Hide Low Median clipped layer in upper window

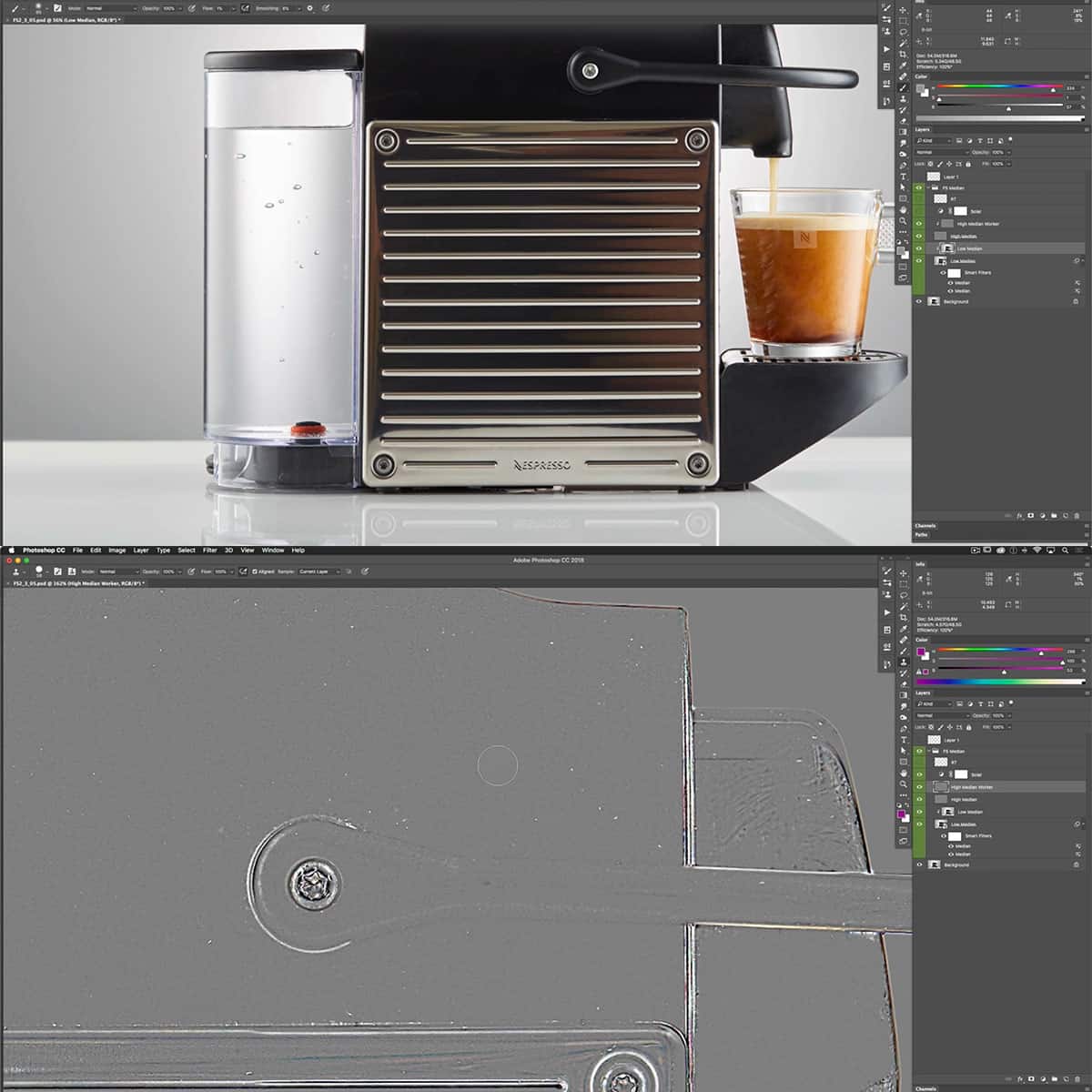point(919,248)
